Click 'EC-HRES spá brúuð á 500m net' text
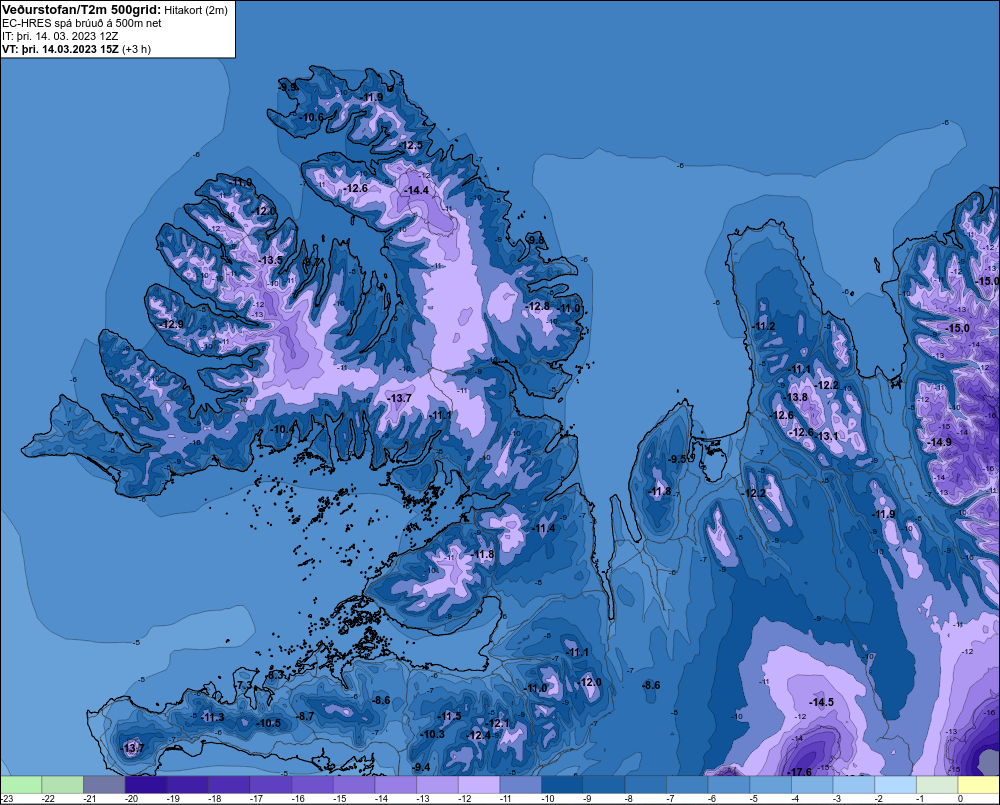 [x=82, y=23]
